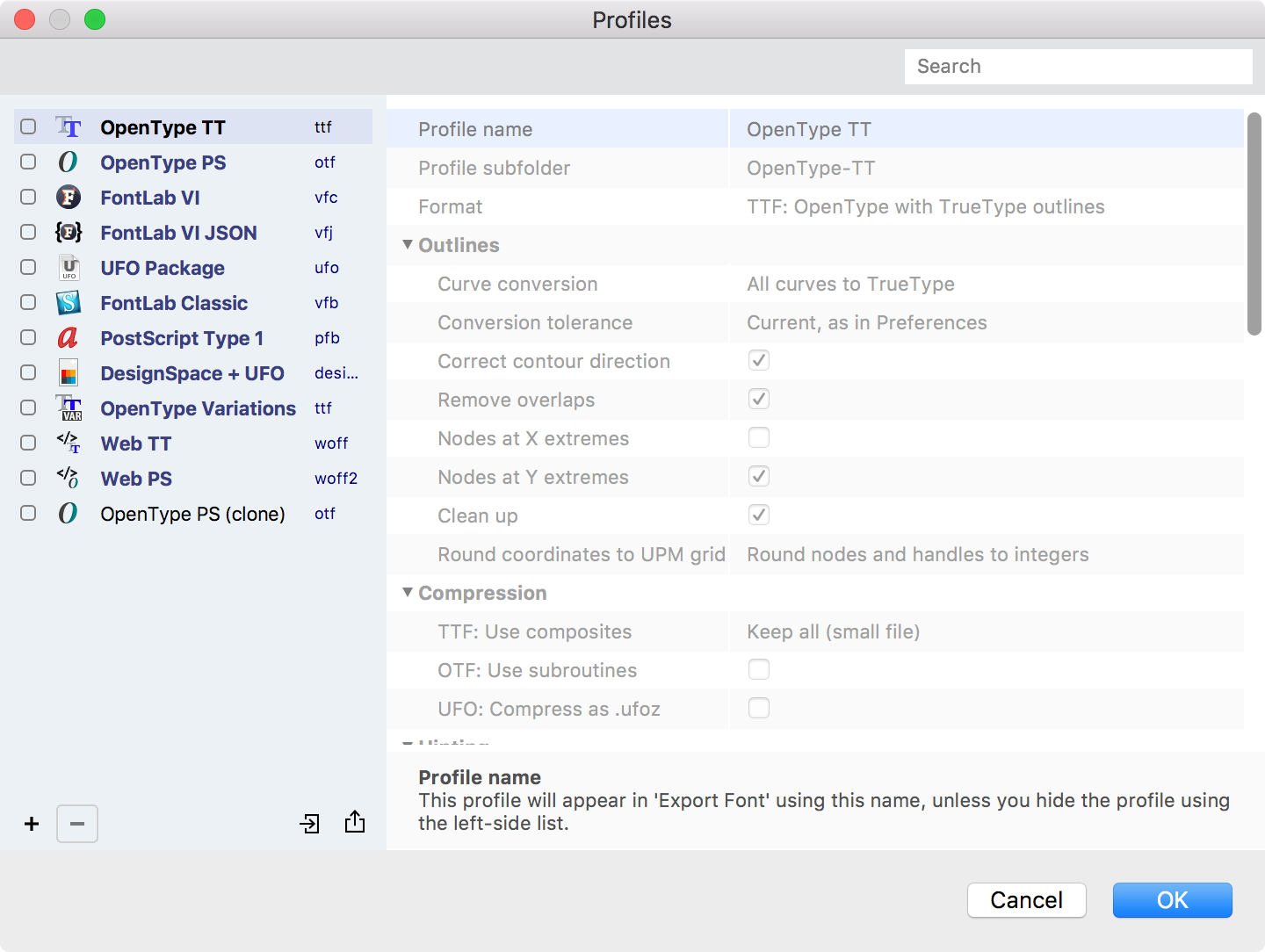Toggle visibility checkbox for OpenType TT

click(28, 126)
